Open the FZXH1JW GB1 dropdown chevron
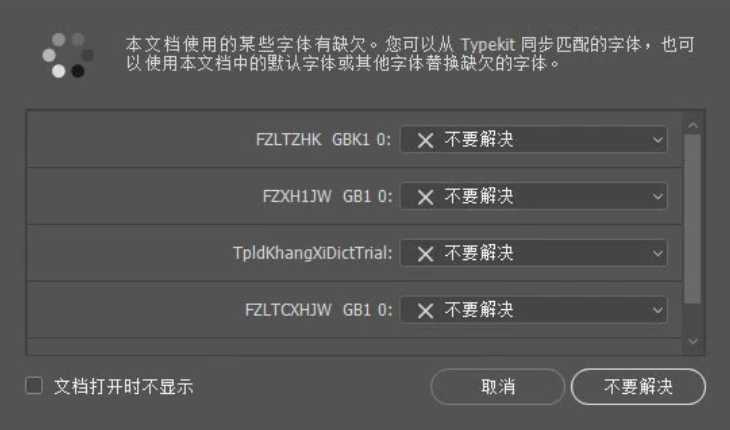 (658, 197)
